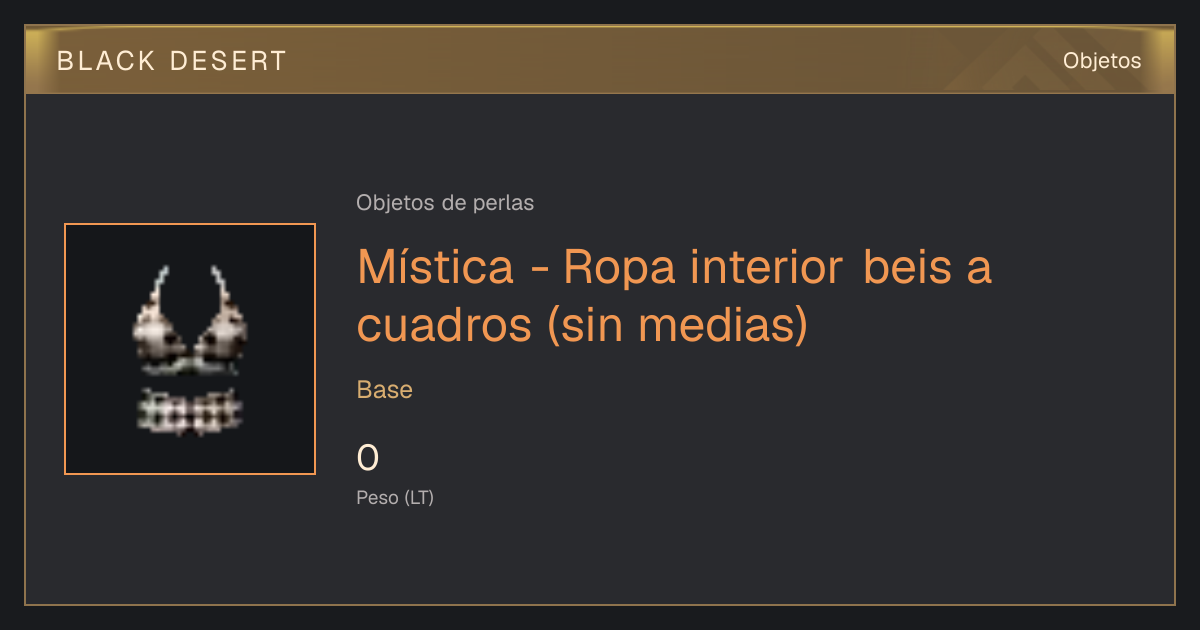Click the BLACK DESERT logo text

pyautogui.click(x=172, y=61)
